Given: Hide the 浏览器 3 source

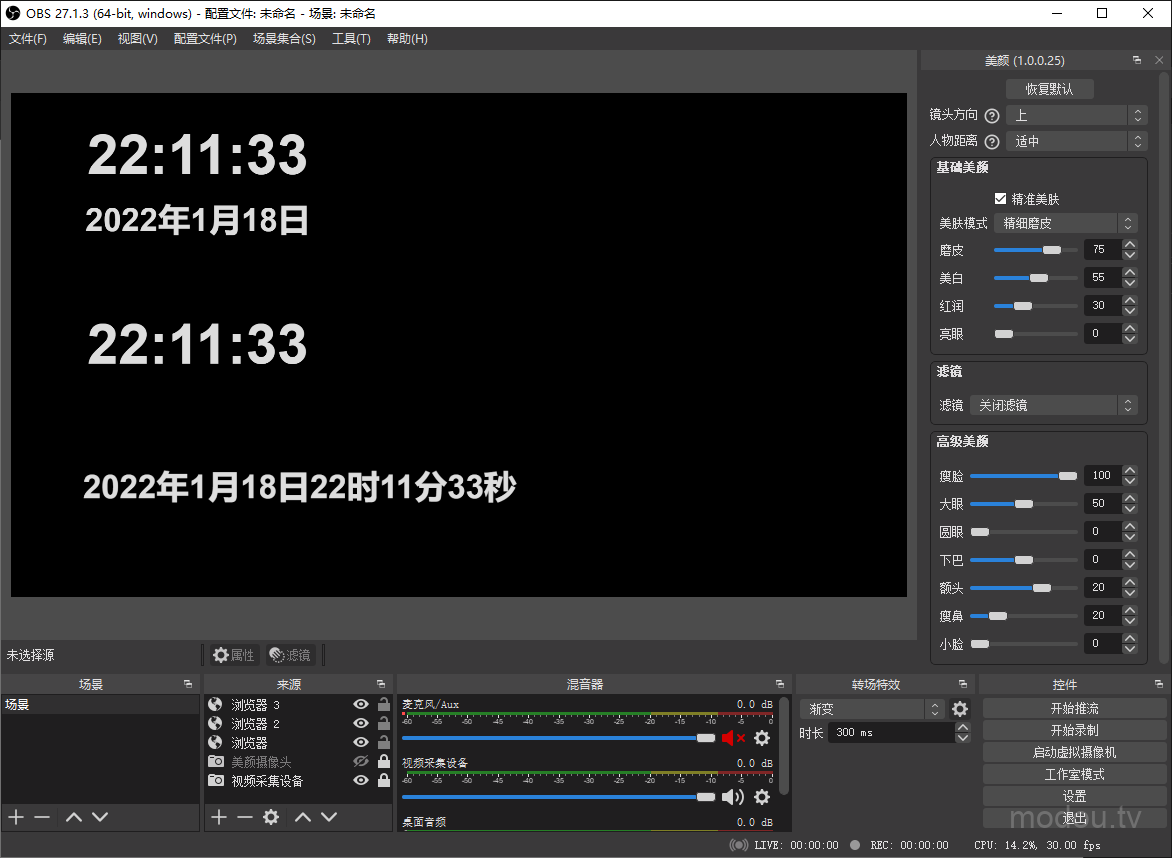Looking at the screenshot, I should point(361,705).
